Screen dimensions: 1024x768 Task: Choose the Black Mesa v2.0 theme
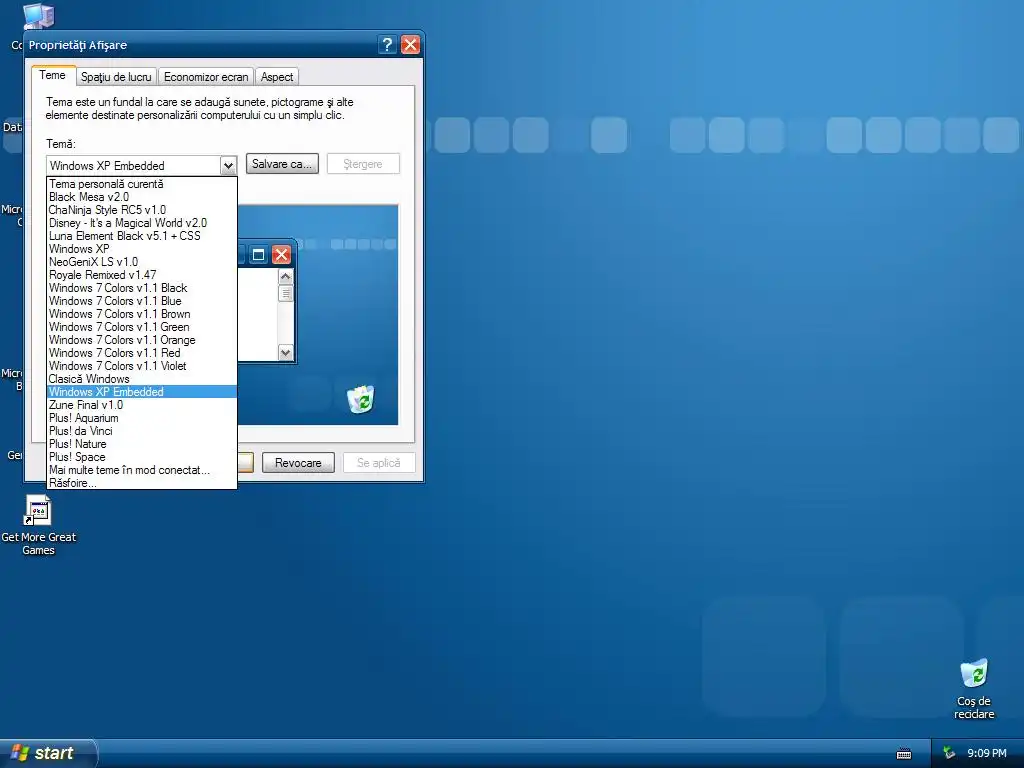point(142,197)
